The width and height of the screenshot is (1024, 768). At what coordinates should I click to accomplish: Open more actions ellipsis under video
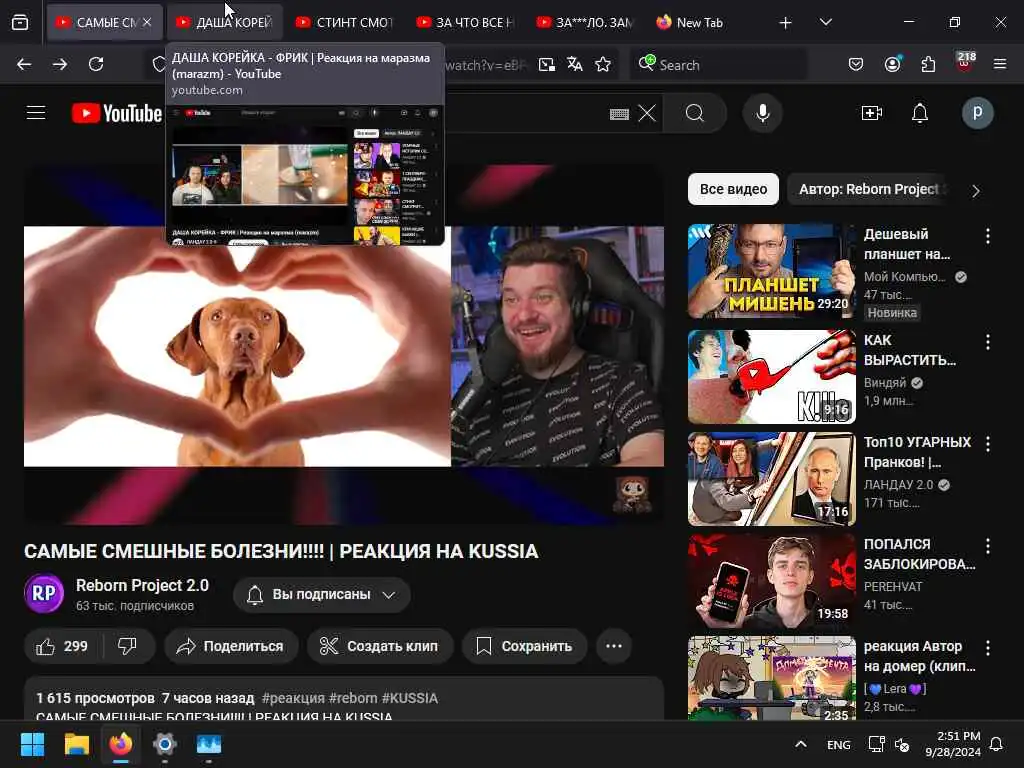pyautogui.click(x=614, y=647)
